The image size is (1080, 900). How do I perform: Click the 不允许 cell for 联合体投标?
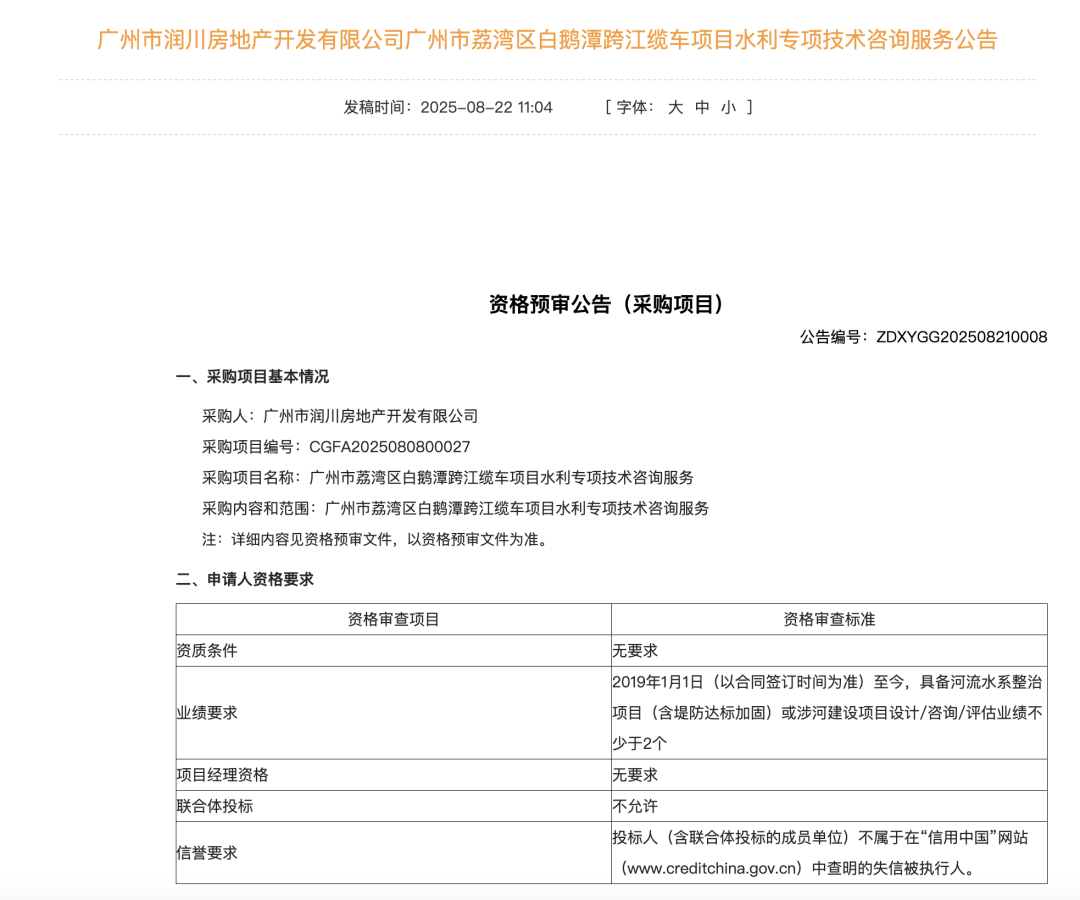click(635, 806)
